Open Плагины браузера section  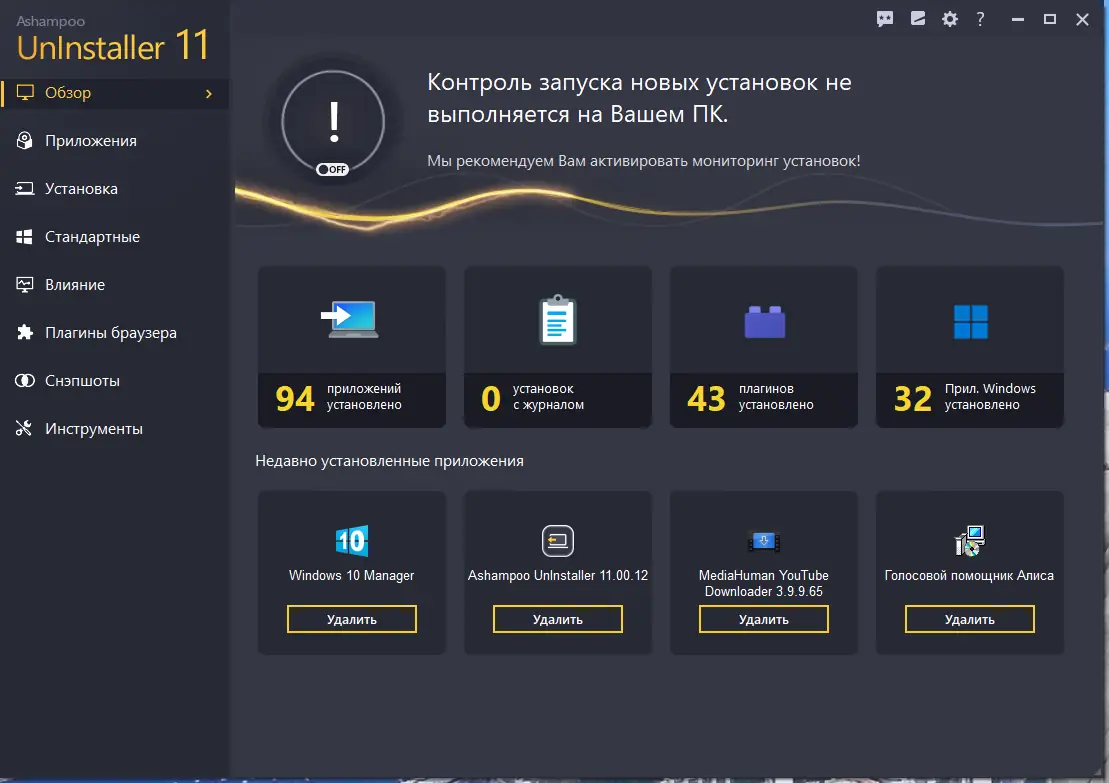point(115,332)
